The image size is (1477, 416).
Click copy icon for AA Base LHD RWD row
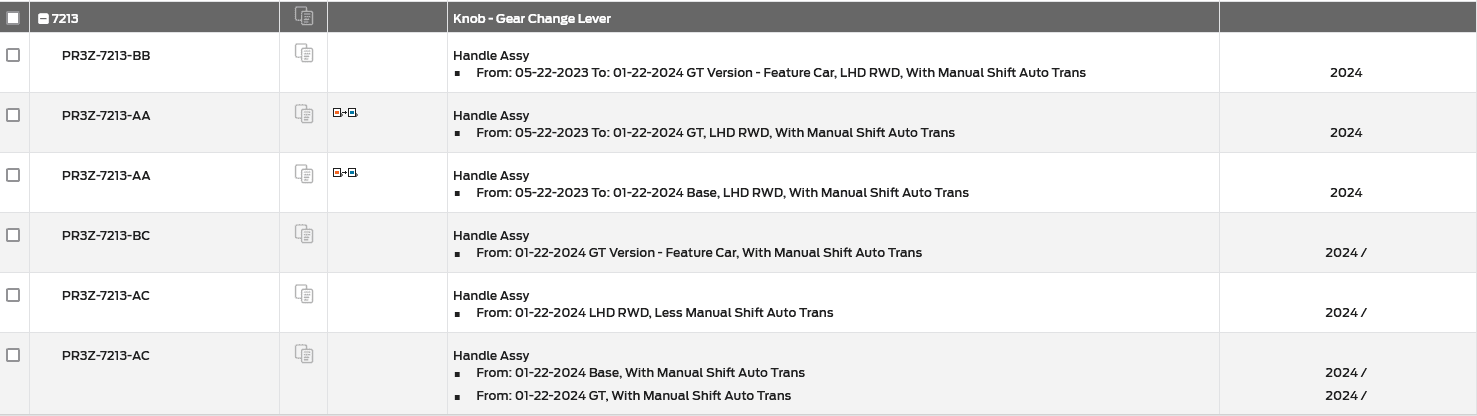(x=304, y=174)
